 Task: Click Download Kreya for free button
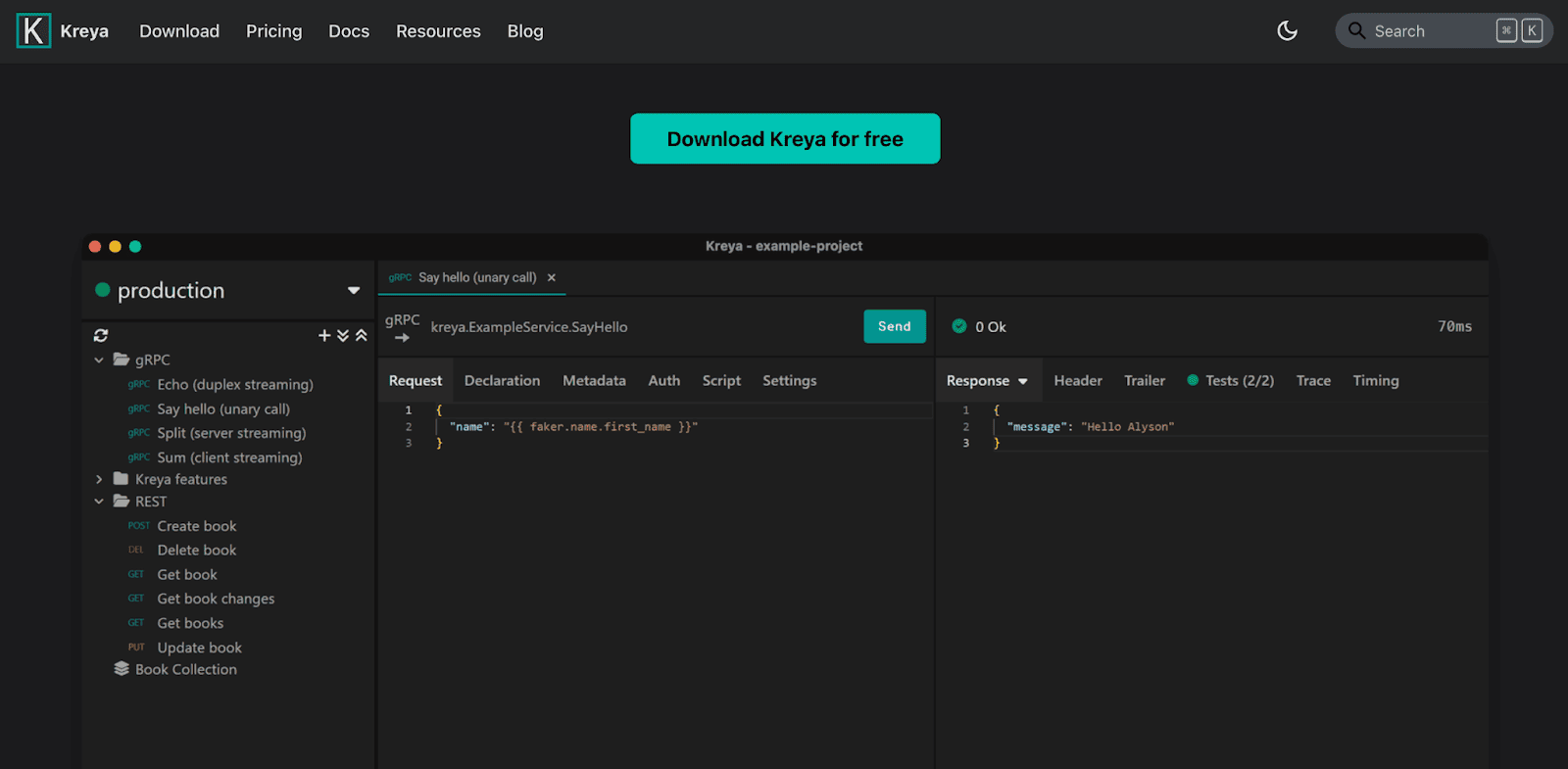[785, 139]
